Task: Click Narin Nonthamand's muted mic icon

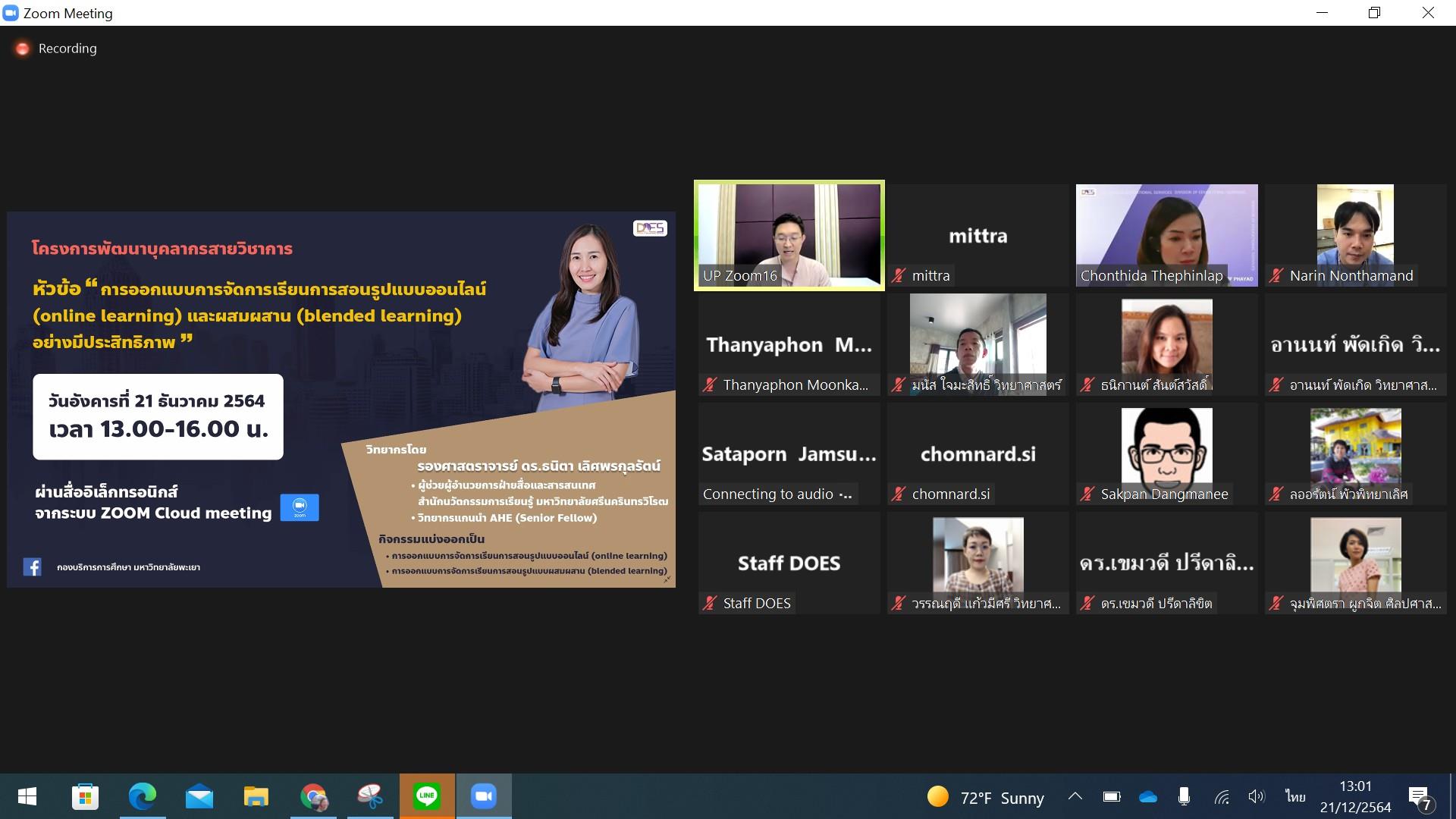Action: click(1277, 276)
